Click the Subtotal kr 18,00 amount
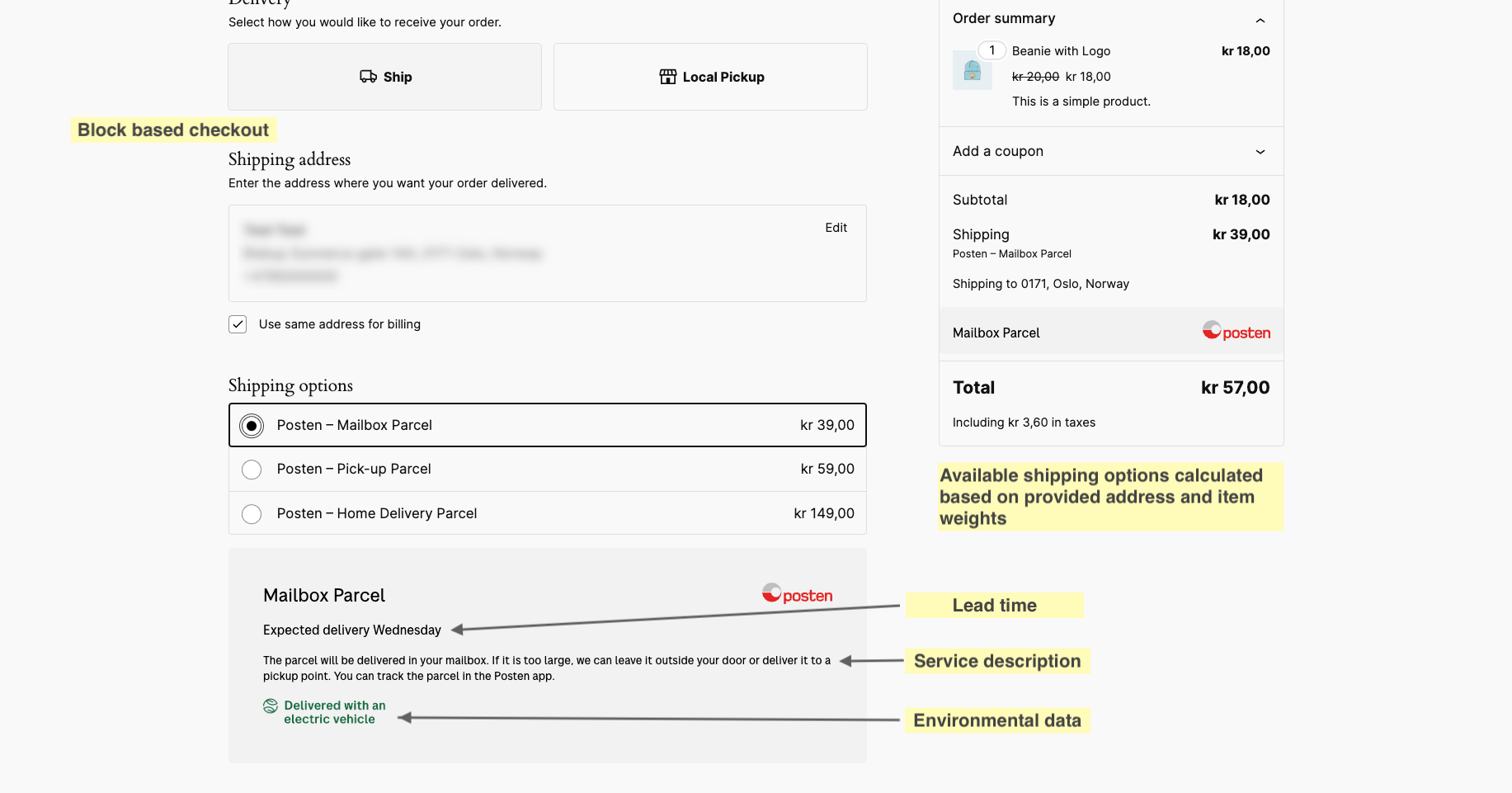The height and width of the screenshot is (793, 1512). [x=1242, y=200]
